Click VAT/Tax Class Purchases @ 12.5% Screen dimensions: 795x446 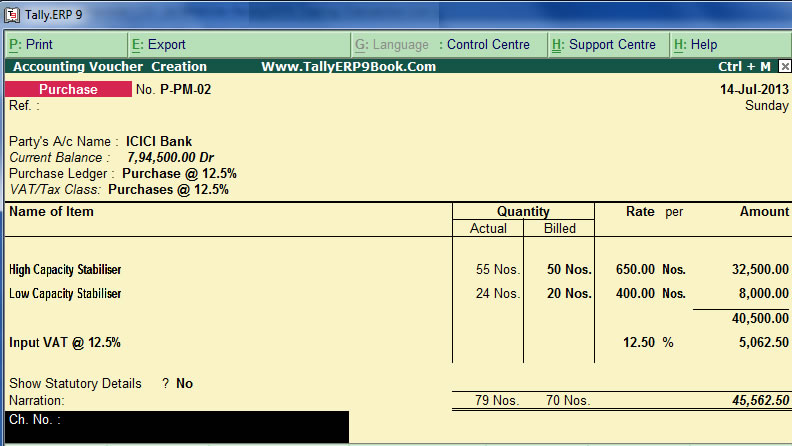tap(168, 190)
